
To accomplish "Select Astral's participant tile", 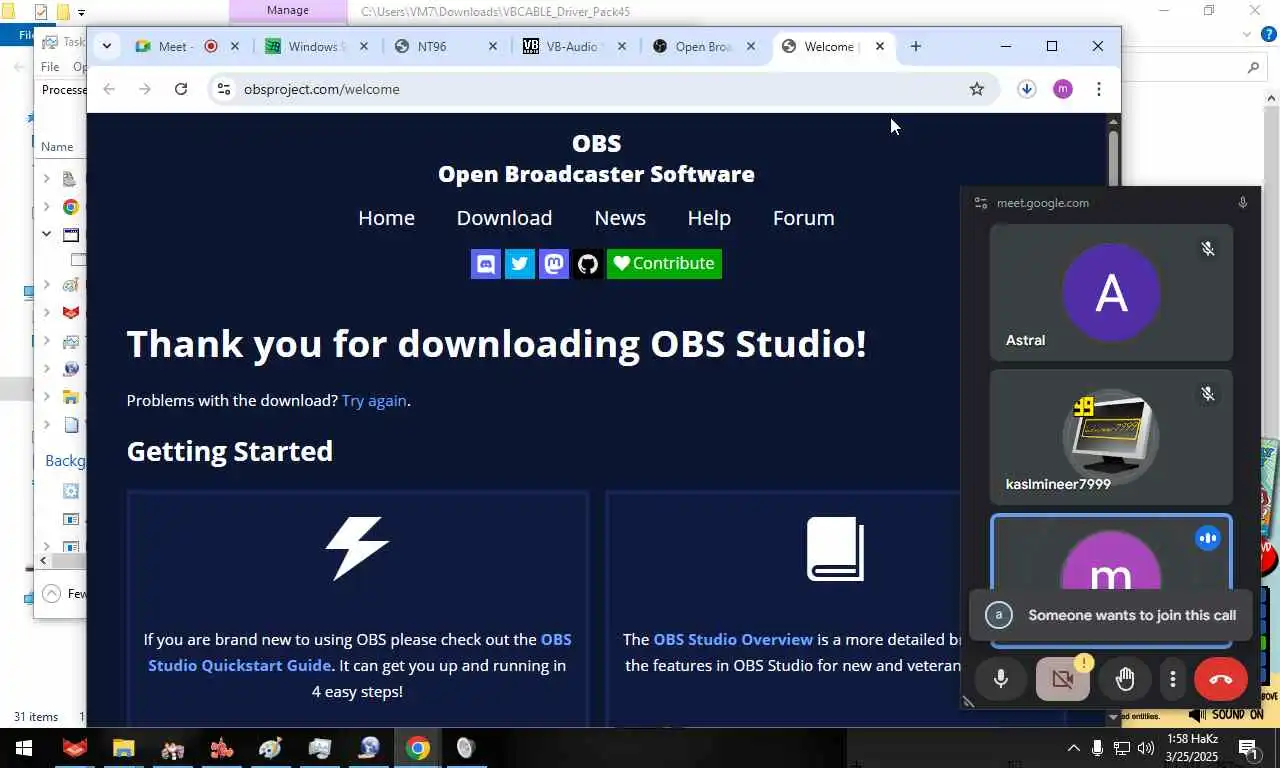I will tap(1111, 292).
